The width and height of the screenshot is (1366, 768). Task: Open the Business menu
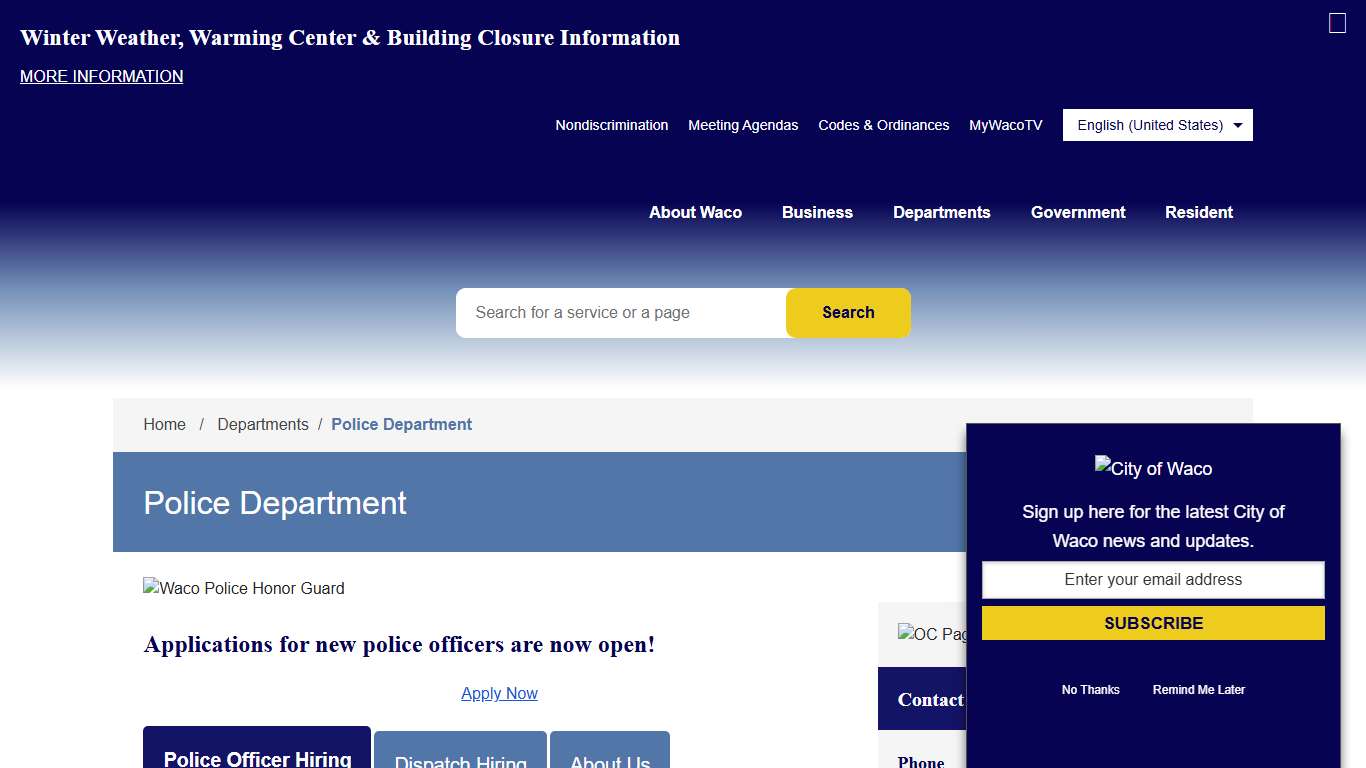click(x=817, y=212)
